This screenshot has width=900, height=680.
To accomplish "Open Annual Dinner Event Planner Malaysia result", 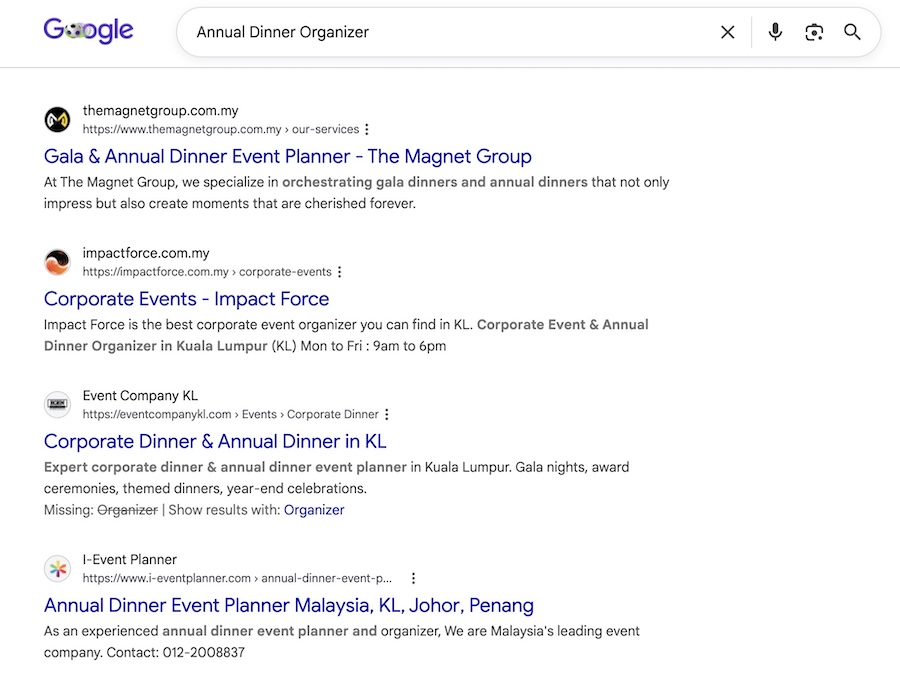I will 289,605.
